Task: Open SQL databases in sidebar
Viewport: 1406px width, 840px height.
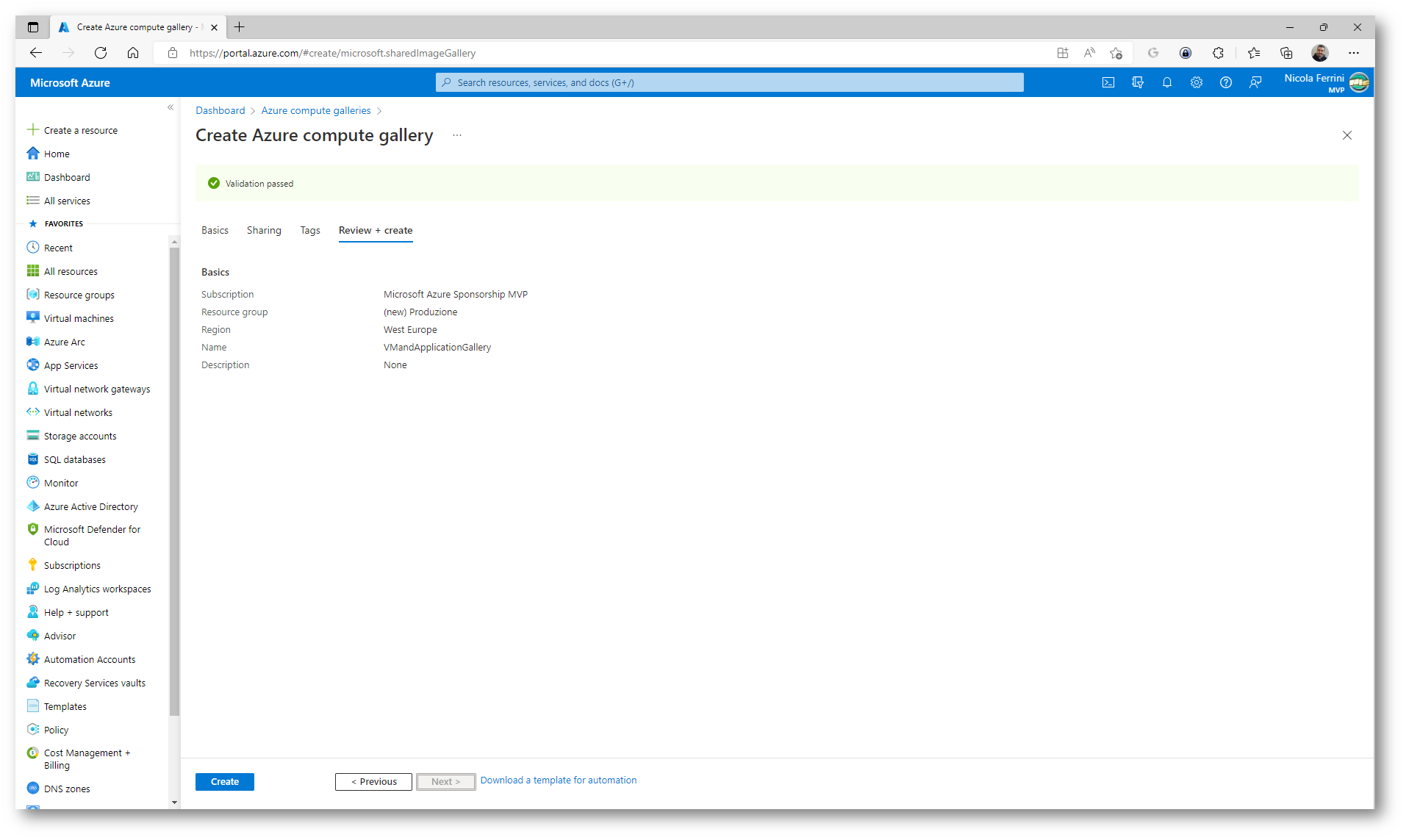Action: tap(74, 459)
